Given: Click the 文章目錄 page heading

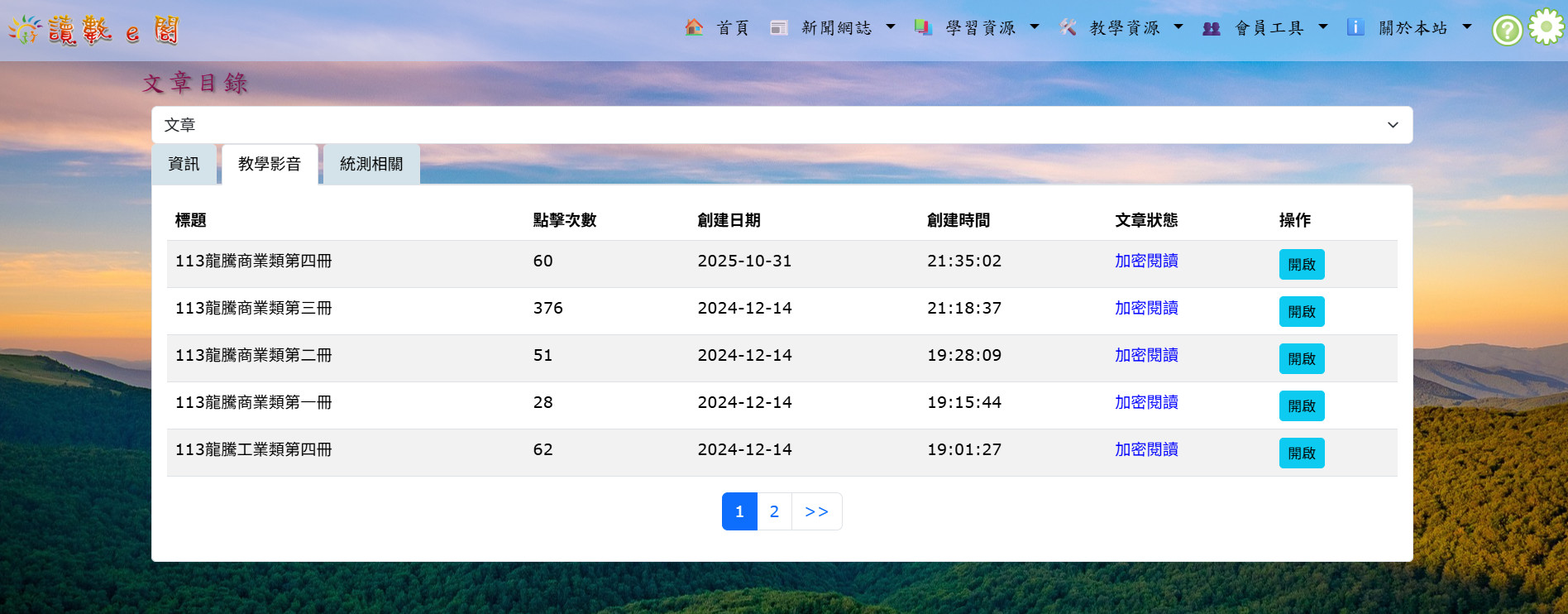Looking at the screenshot, I should (x=195, y=83).
